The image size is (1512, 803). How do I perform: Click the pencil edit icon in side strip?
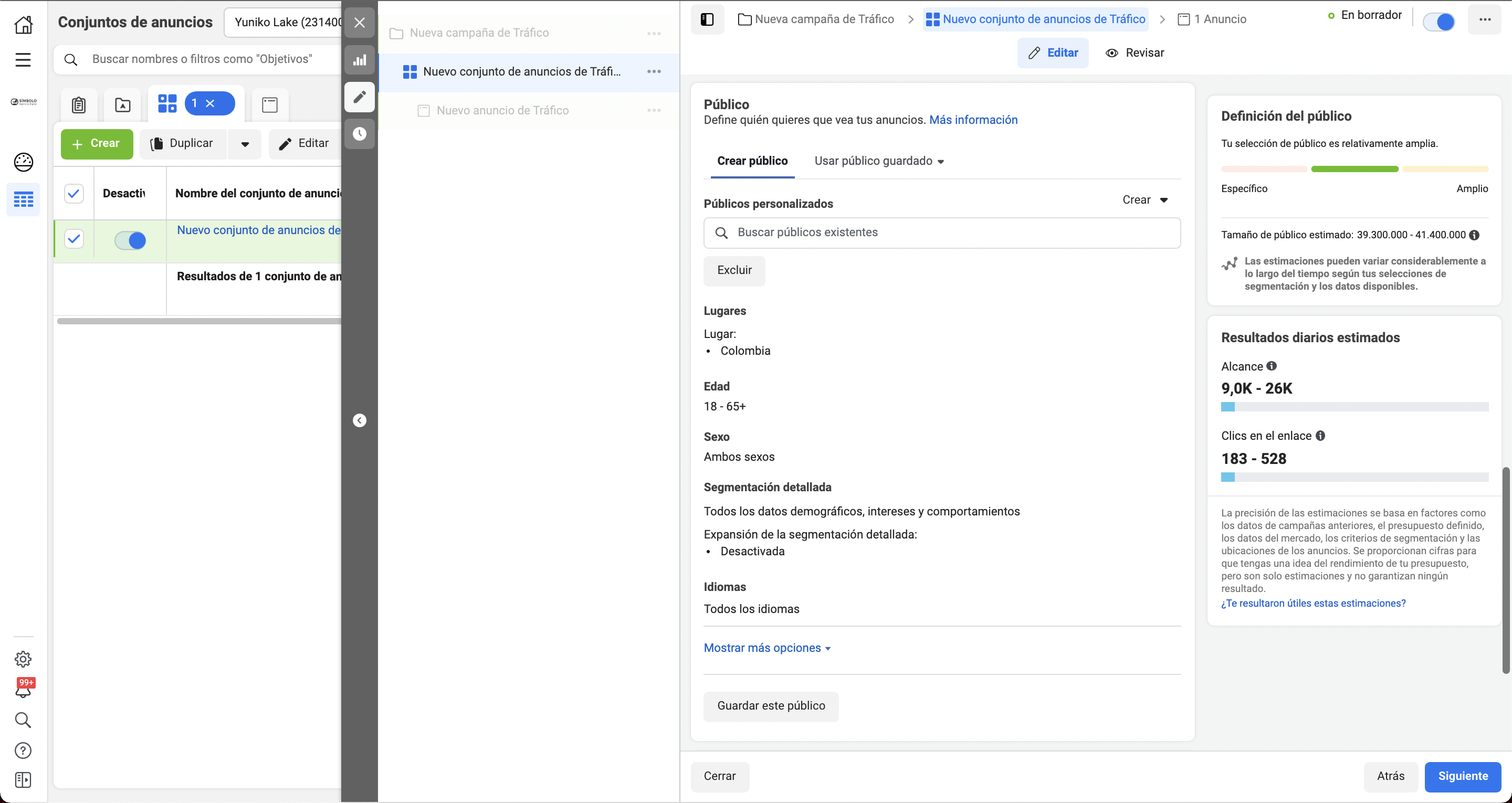359,97
